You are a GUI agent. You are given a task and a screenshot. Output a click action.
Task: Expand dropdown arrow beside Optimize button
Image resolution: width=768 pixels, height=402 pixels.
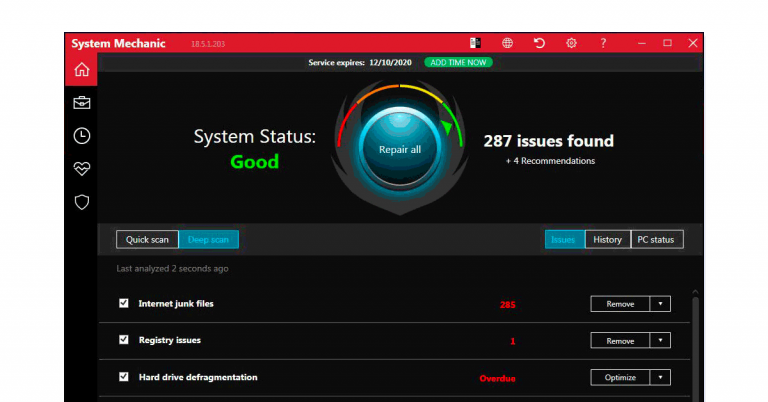click(x=660, y=378)
